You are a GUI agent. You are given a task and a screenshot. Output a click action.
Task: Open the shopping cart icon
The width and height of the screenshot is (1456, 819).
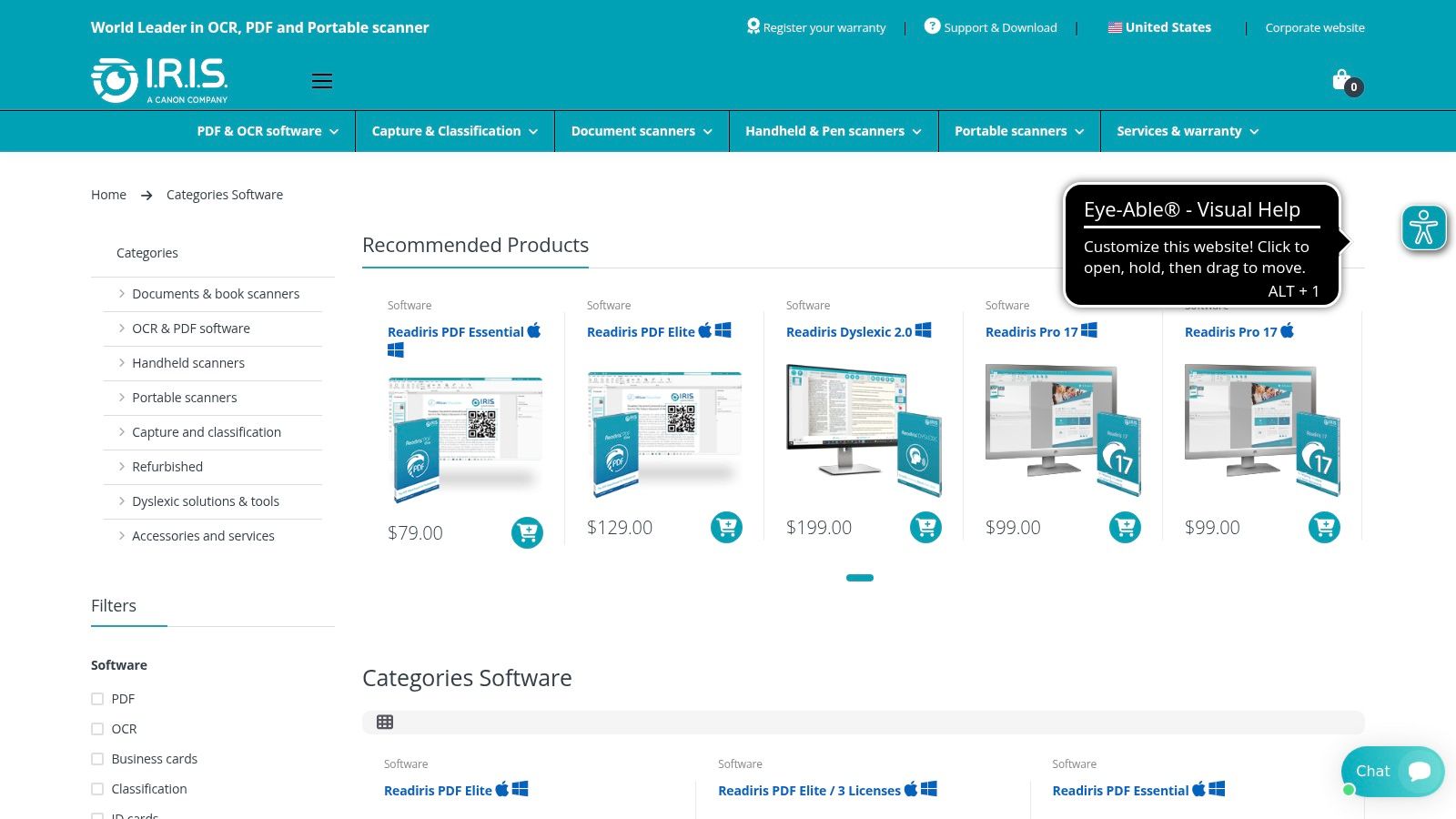(x=1341, y=80)
